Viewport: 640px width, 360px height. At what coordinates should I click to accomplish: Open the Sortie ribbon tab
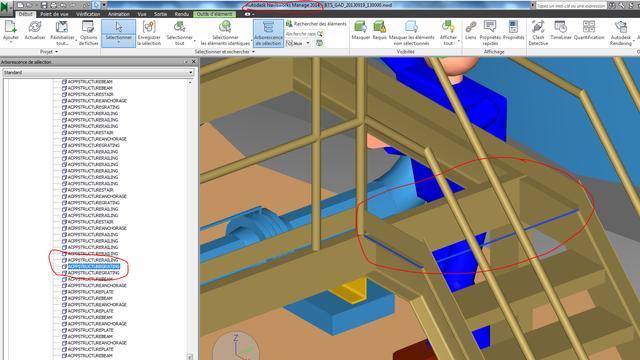coord(160,14)
